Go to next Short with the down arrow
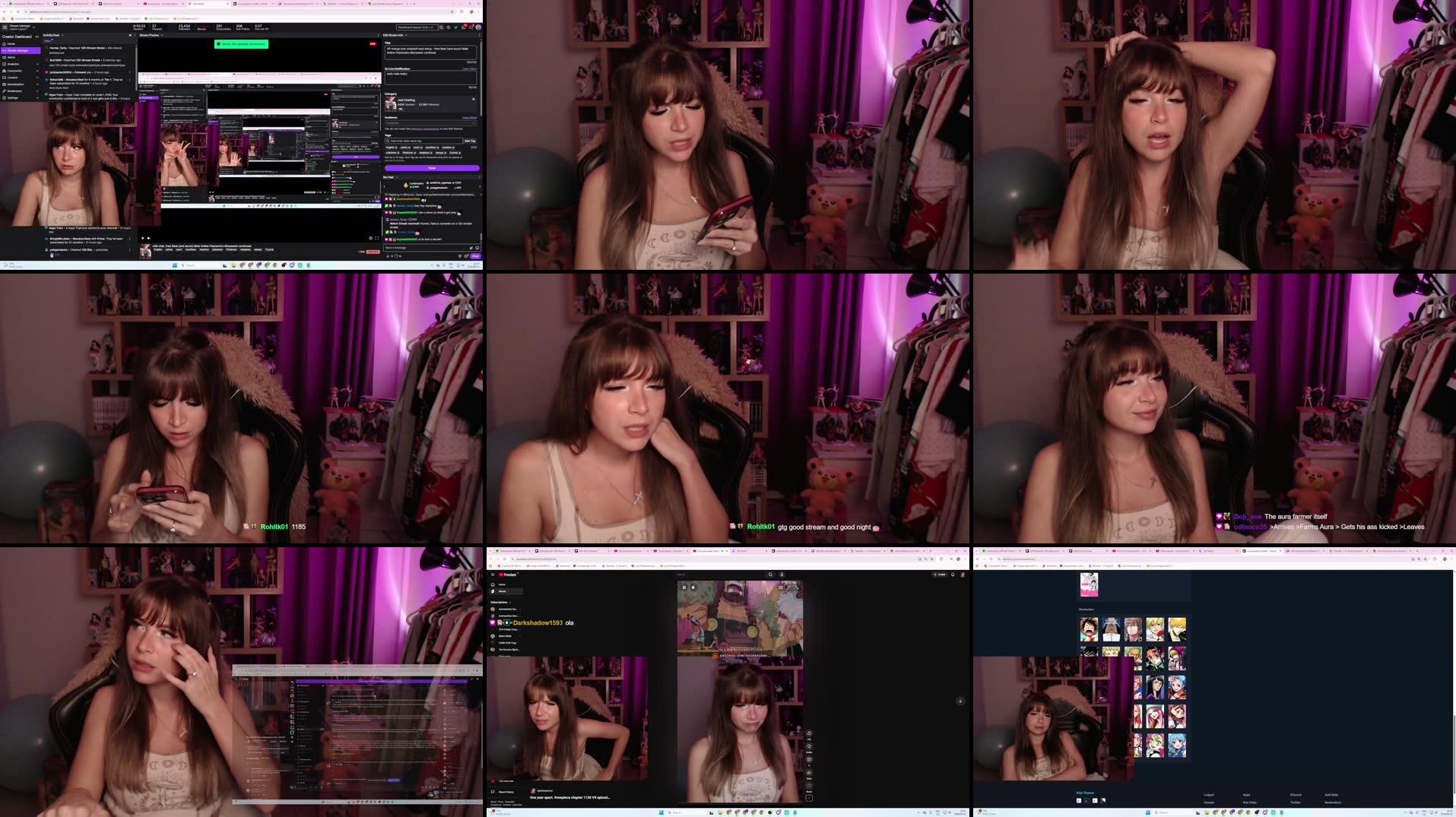Viewport: 1456px width, 817px height. [960, 701]
